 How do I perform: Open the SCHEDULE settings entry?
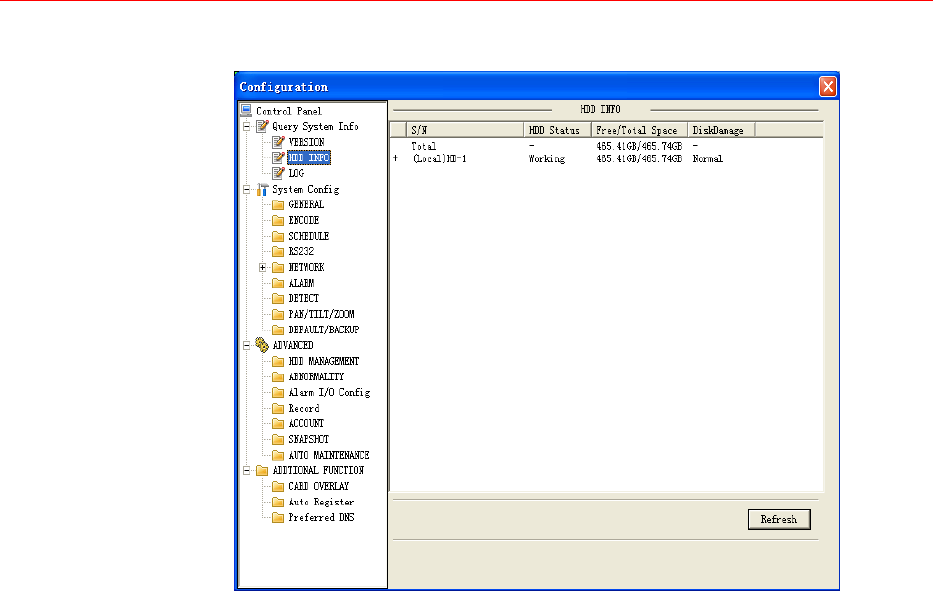coord(308,236)
